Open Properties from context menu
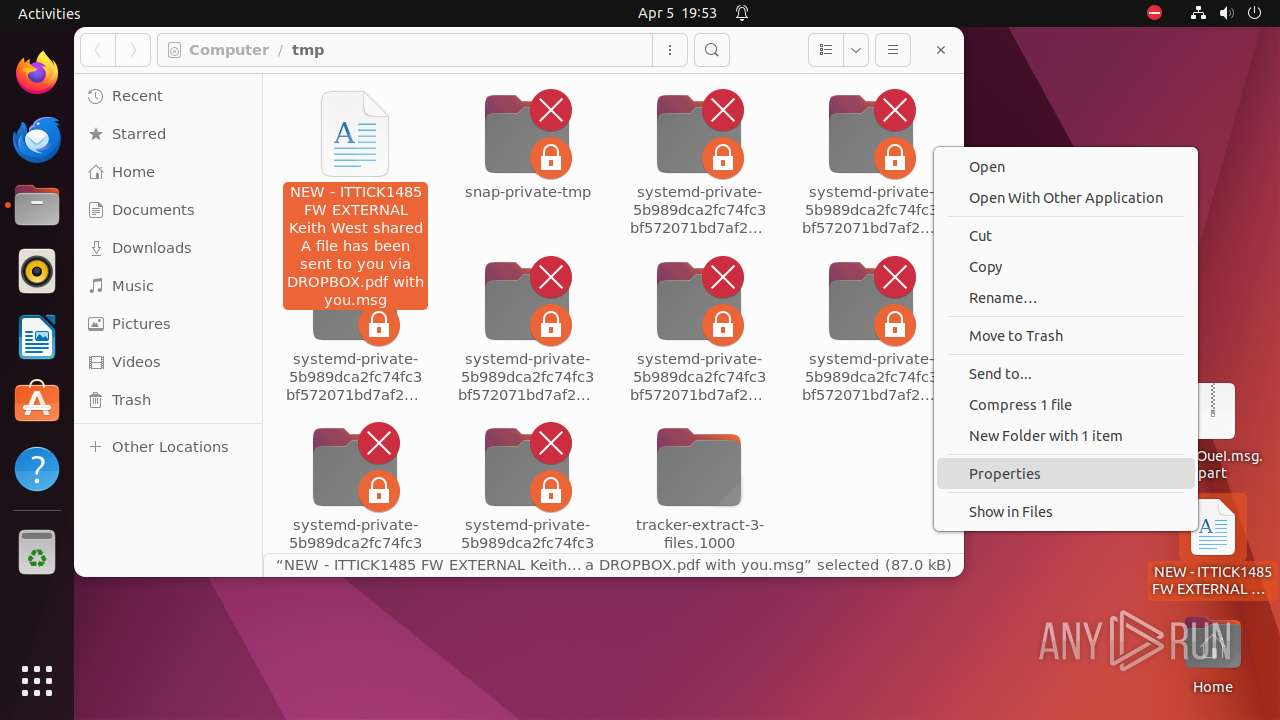Screen dimensions: 1280x720 pos(1066,474)
